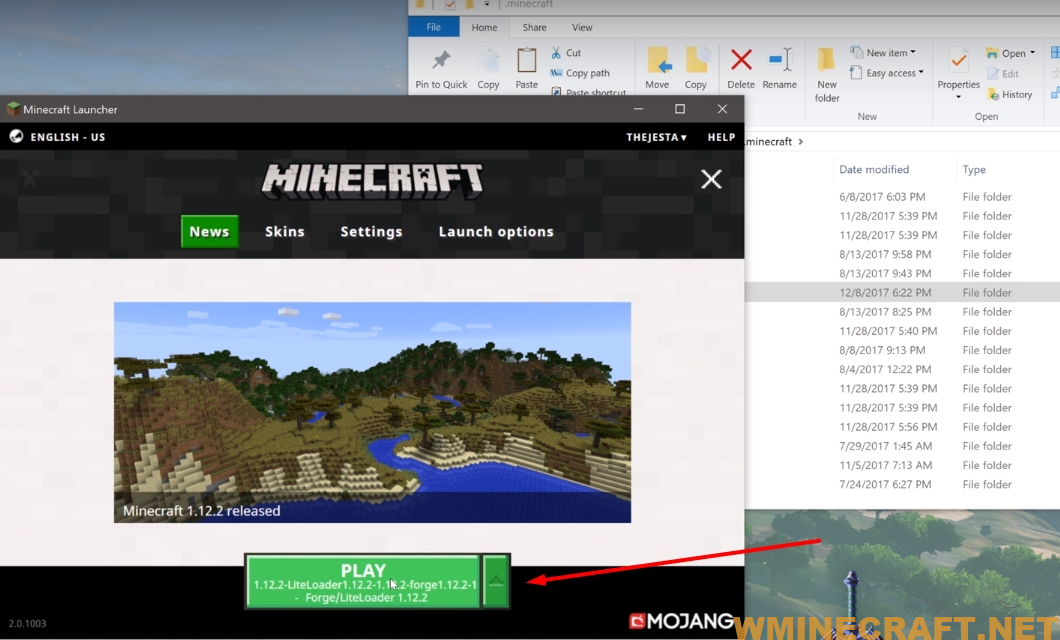1060x640 pixels.
Task: Select the row dated 6/8/2017 6:03 PM
Action: [902, 197]
